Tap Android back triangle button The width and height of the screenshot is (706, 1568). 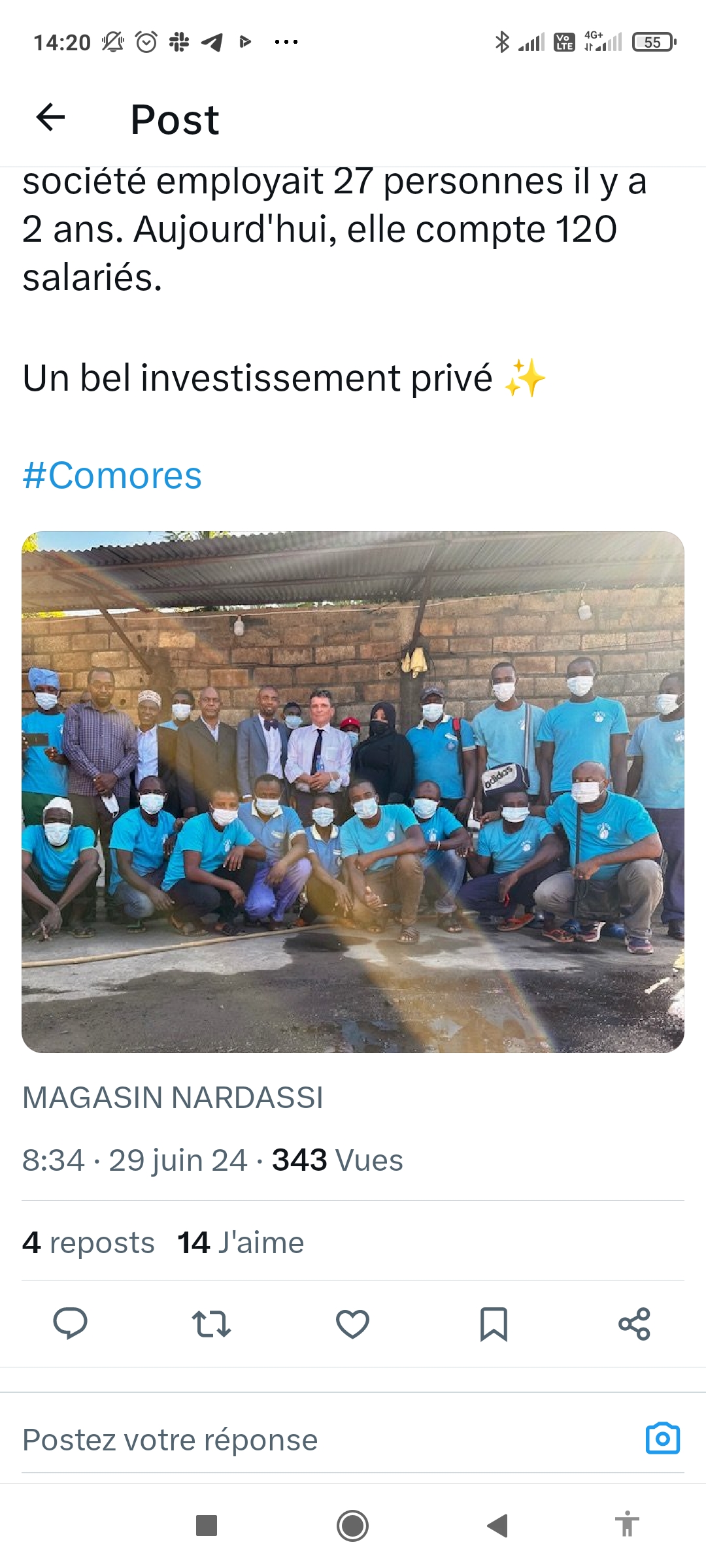pyautogui.click(x=497, y=1526)
